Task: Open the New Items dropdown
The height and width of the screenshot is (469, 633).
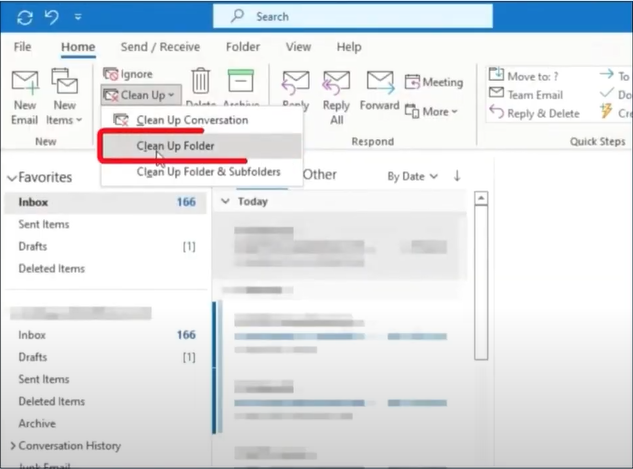Action: [x=64, y=97]
